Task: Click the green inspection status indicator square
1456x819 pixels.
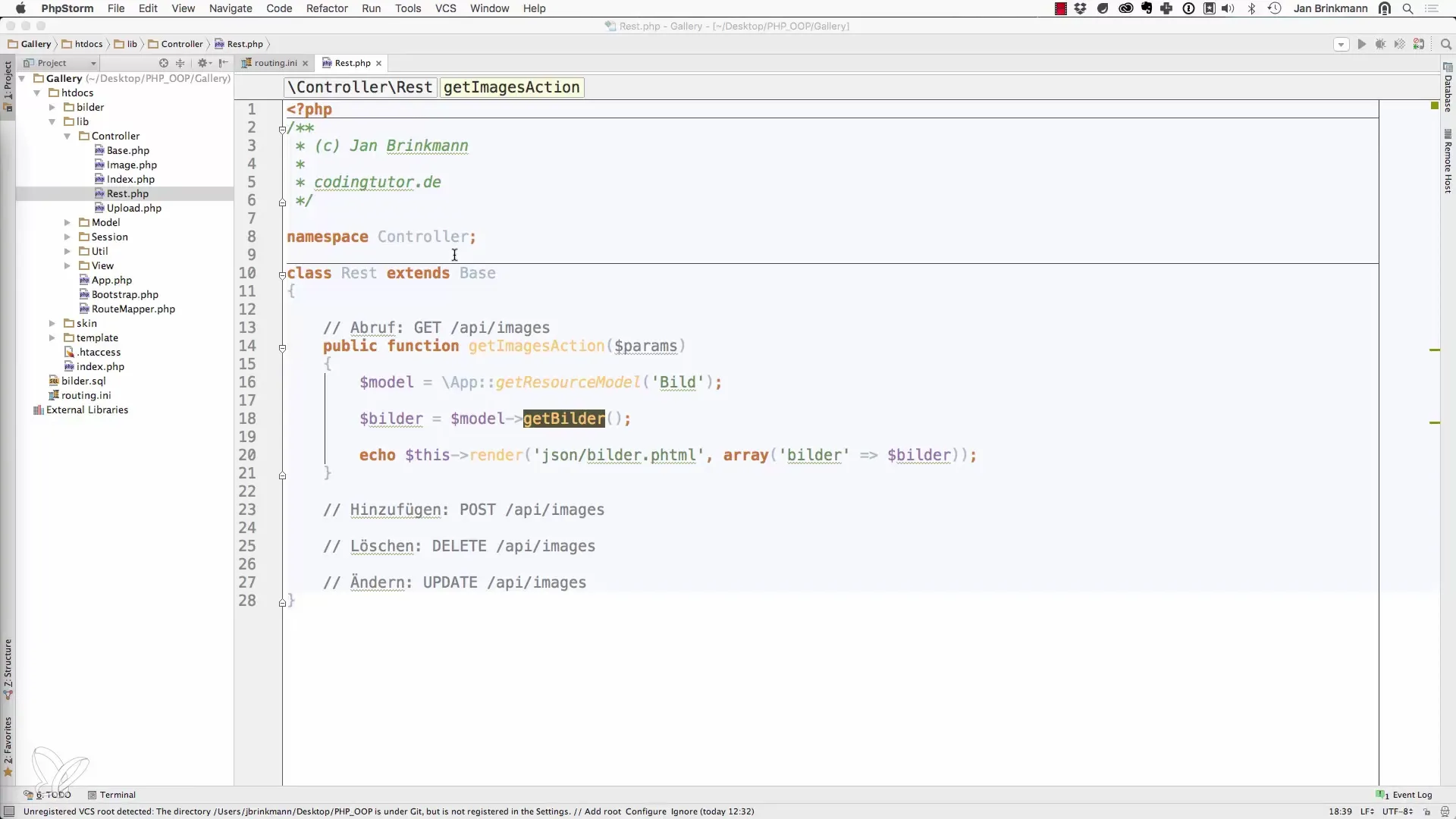Action: point(1435,105)
